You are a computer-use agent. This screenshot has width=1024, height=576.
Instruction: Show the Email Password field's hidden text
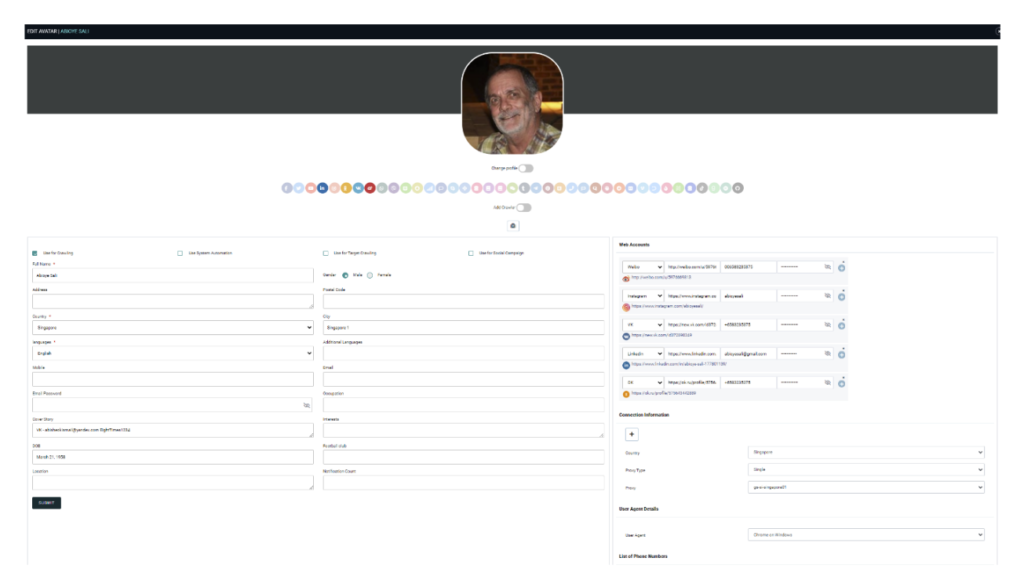306,405
